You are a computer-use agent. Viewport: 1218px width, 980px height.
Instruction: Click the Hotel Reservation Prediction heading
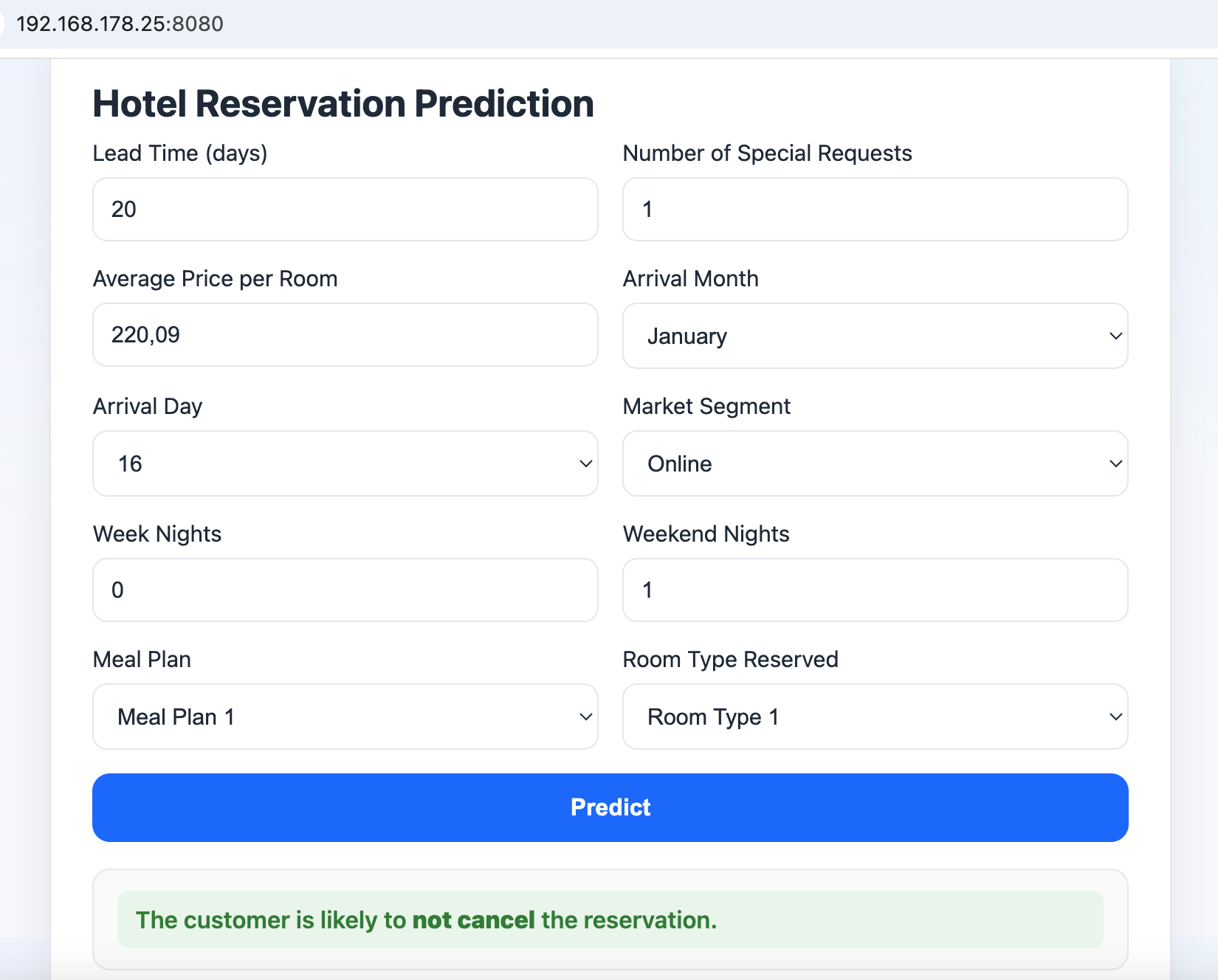click(x=343, y=103)
